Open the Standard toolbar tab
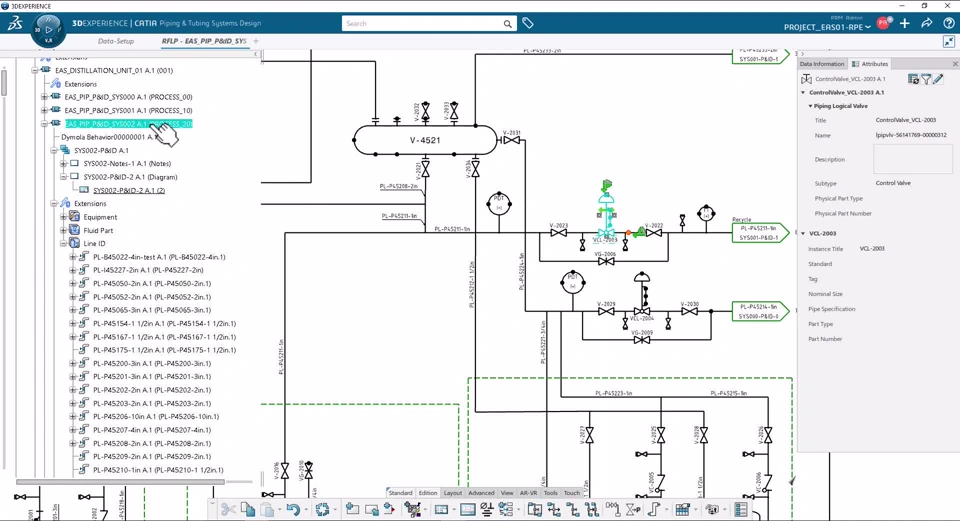This screenshot has height=521, width=960. [x=400, y=493]
